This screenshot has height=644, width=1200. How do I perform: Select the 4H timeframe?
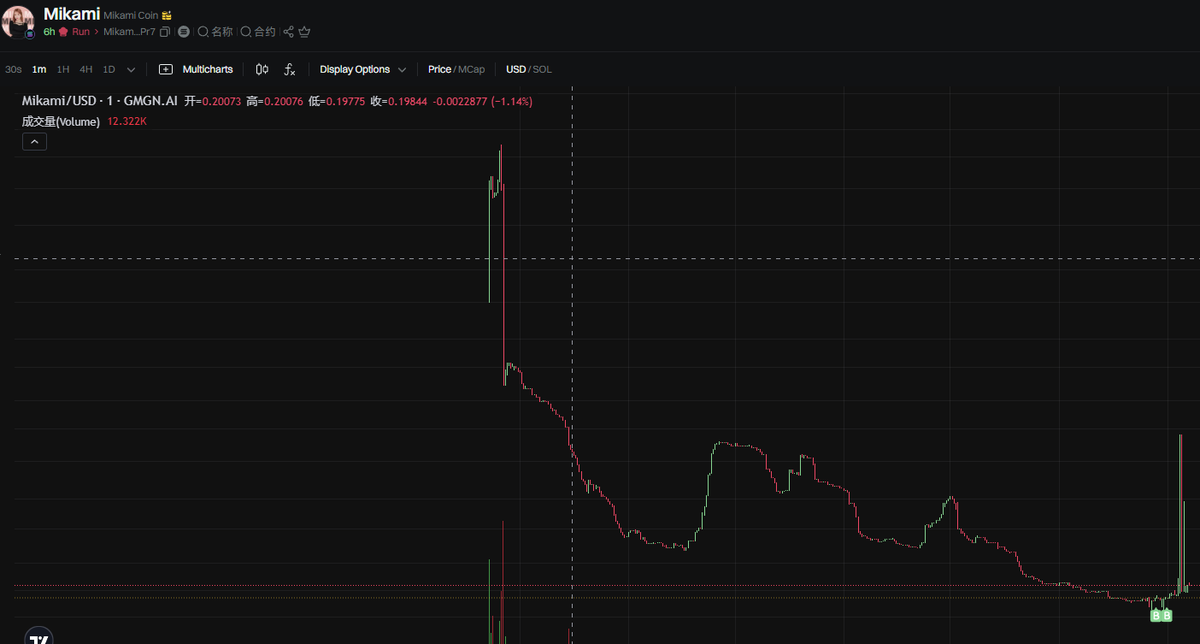(x=86, y=69)
